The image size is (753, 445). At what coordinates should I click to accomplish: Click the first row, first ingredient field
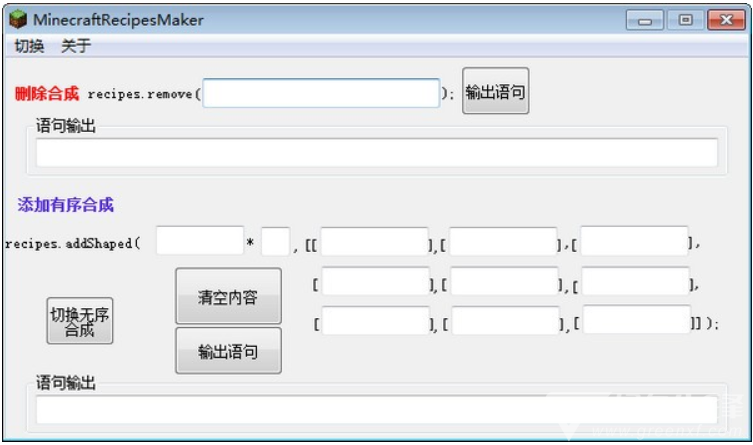[x=375, y=241]
